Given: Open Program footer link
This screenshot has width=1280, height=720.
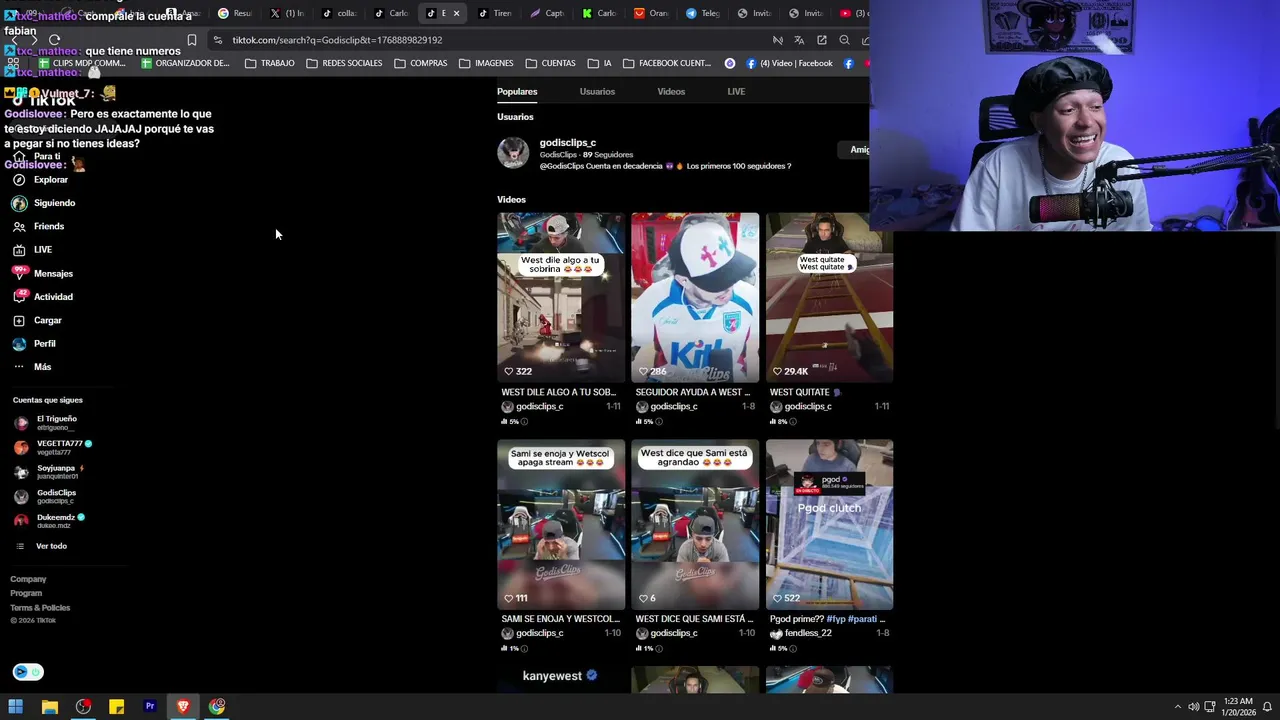Looking at the screenshot, I should coord(26,593).
